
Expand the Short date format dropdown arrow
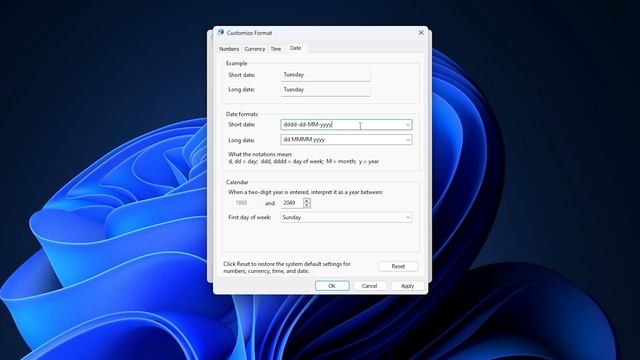[x=408, y=125]
